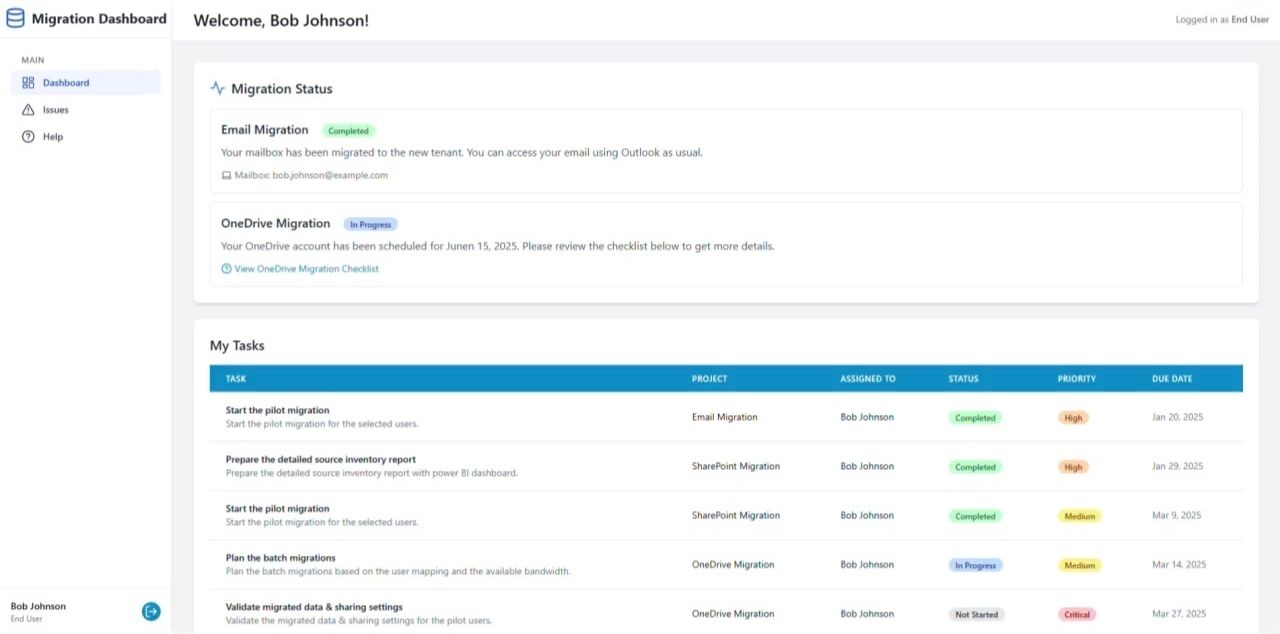This screenshot has width=1280, height=634.
Task: Click High priority badge in Jan 20 row
Action: [x=1073, y=418]
